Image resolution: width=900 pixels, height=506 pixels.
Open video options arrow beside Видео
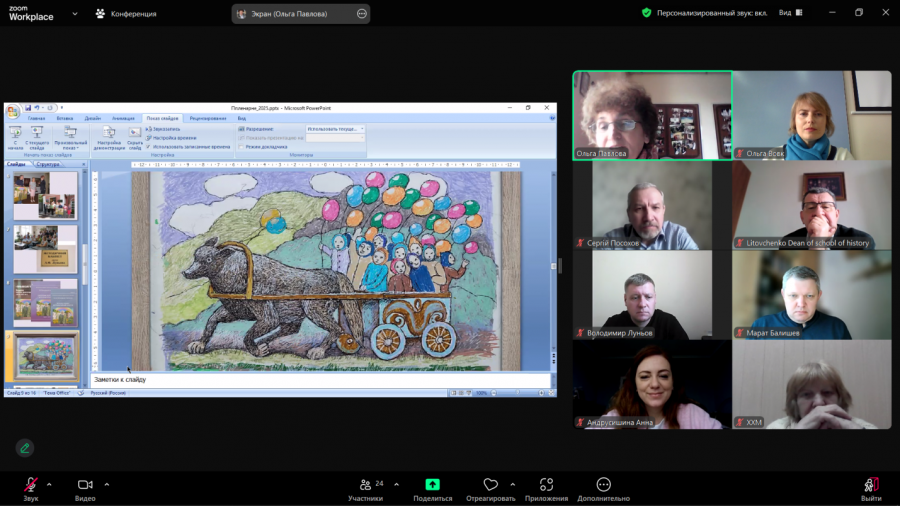point(107,485)
